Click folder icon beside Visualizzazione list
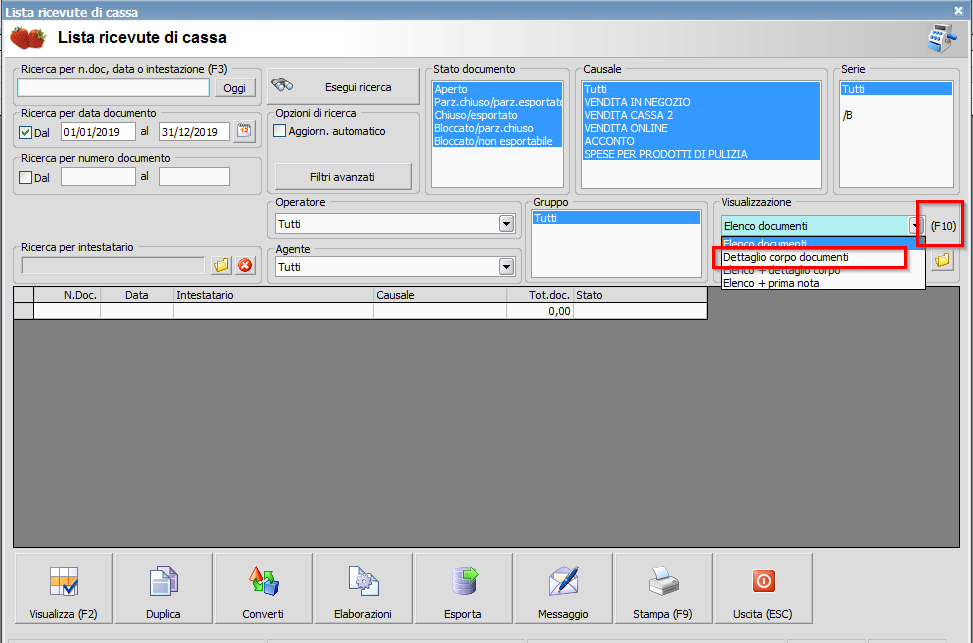 pyautogui.click(x=942, y=259)
